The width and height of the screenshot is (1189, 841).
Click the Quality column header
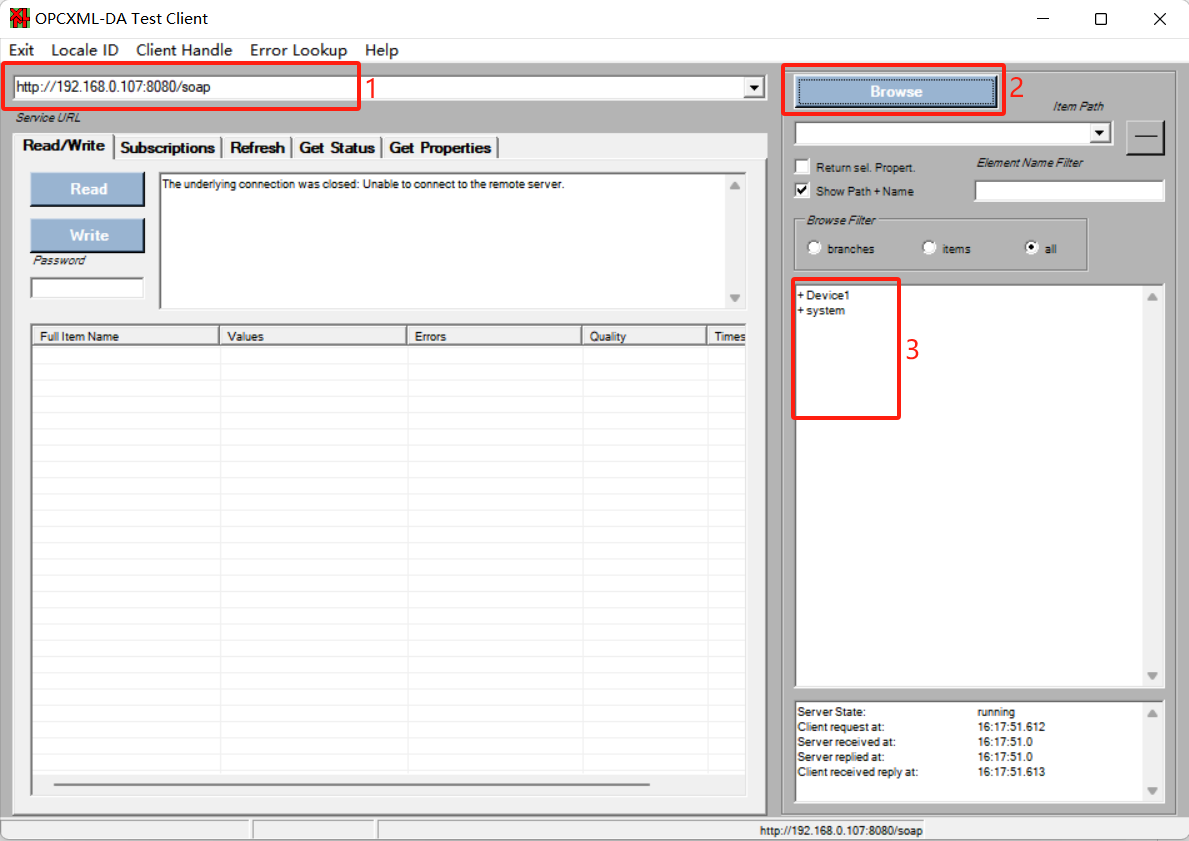(644, 336)
